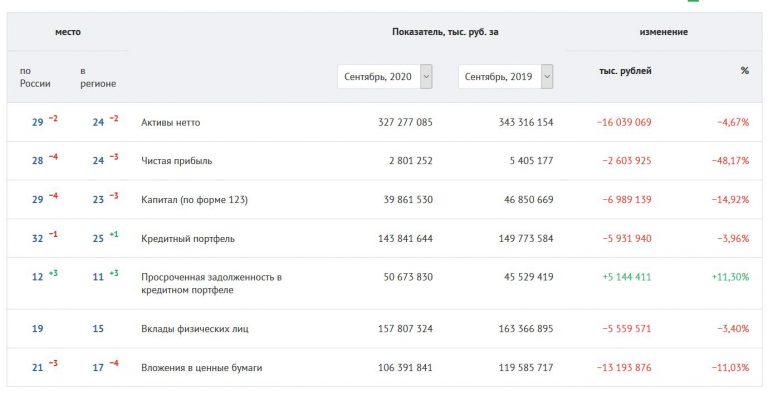Open Кредитный портфель indicator details
This screenshot has height=400, width=768.
(188, 239)
